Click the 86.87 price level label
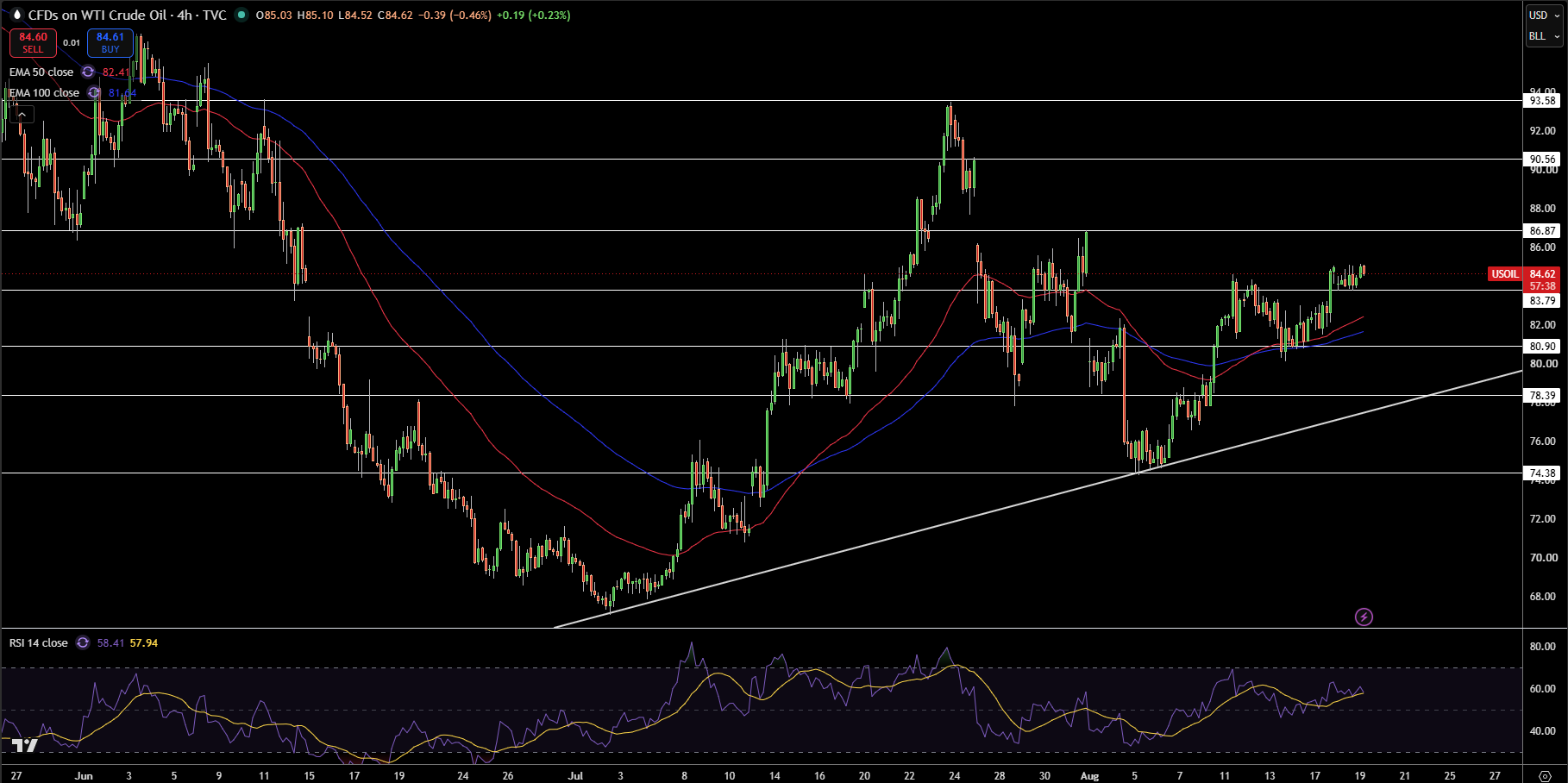 [1543, 231]
